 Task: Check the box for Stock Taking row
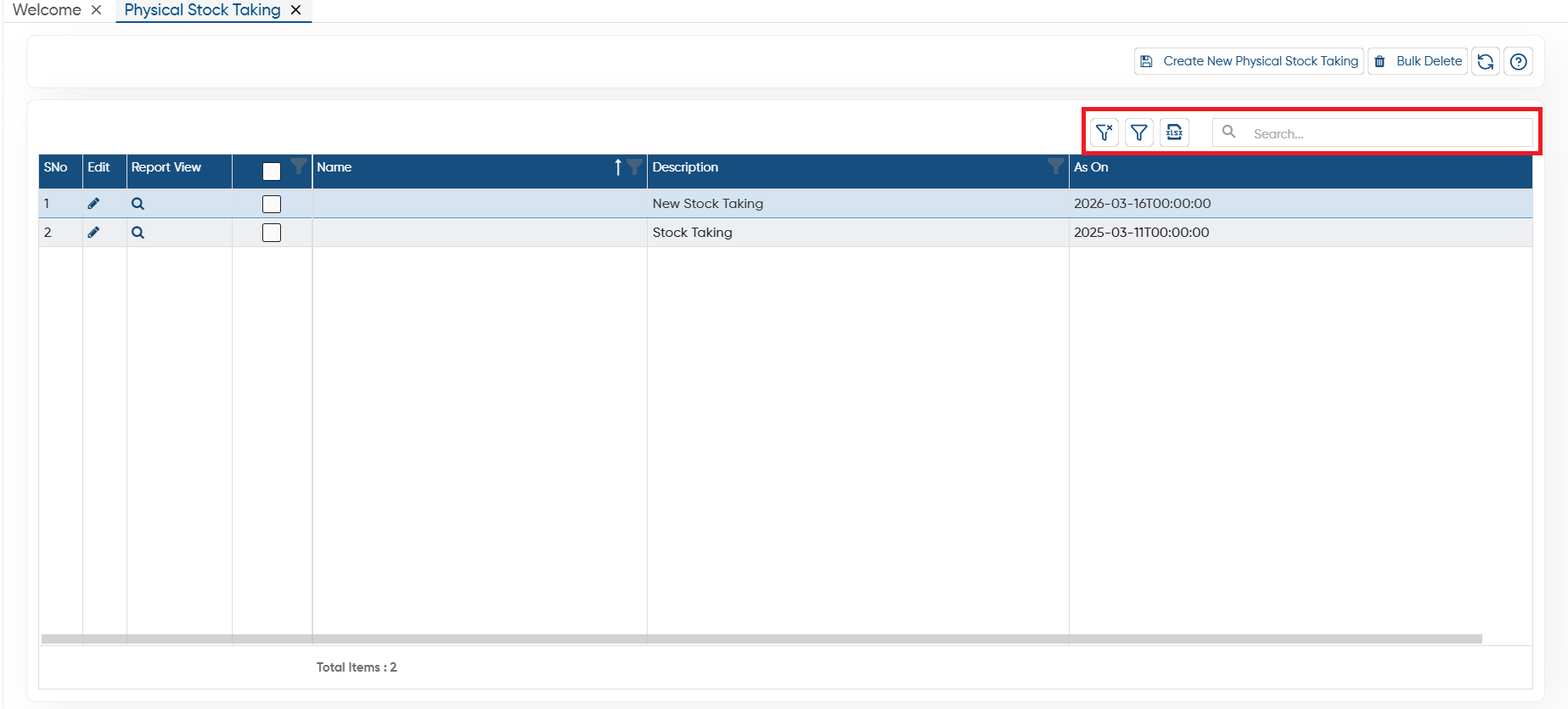pyautogui.click(x=272, y=233)
